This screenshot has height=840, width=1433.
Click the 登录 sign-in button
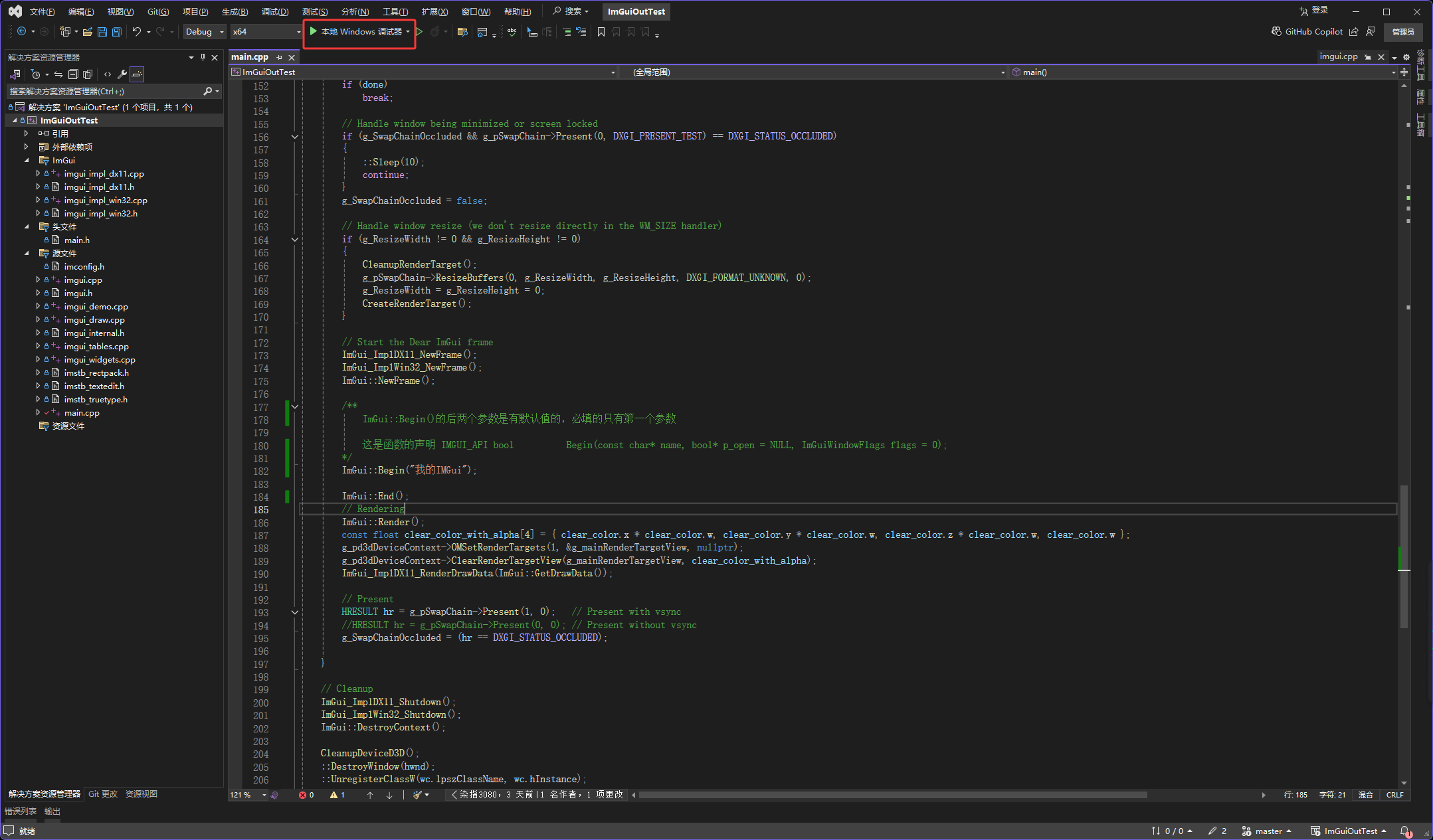[1314, 11]
